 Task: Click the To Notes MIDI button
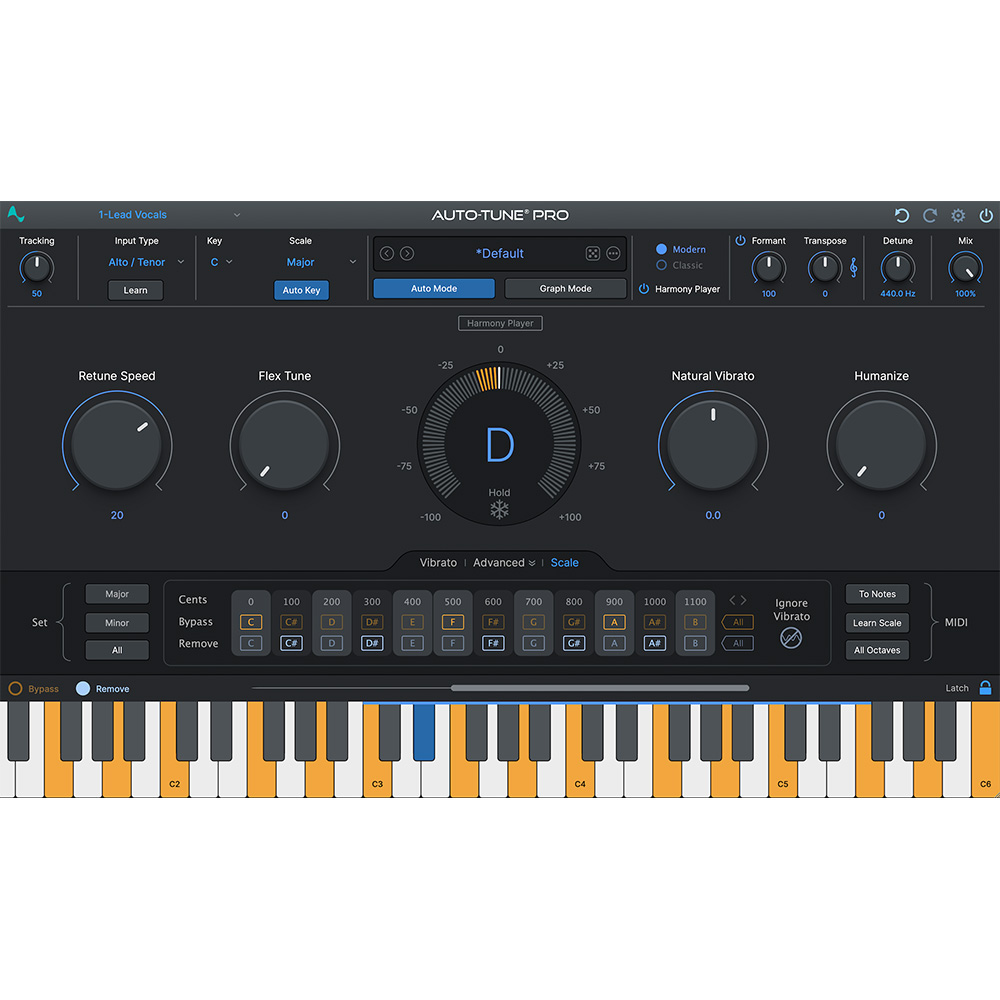pyautogui.click(x=877, y=594)
